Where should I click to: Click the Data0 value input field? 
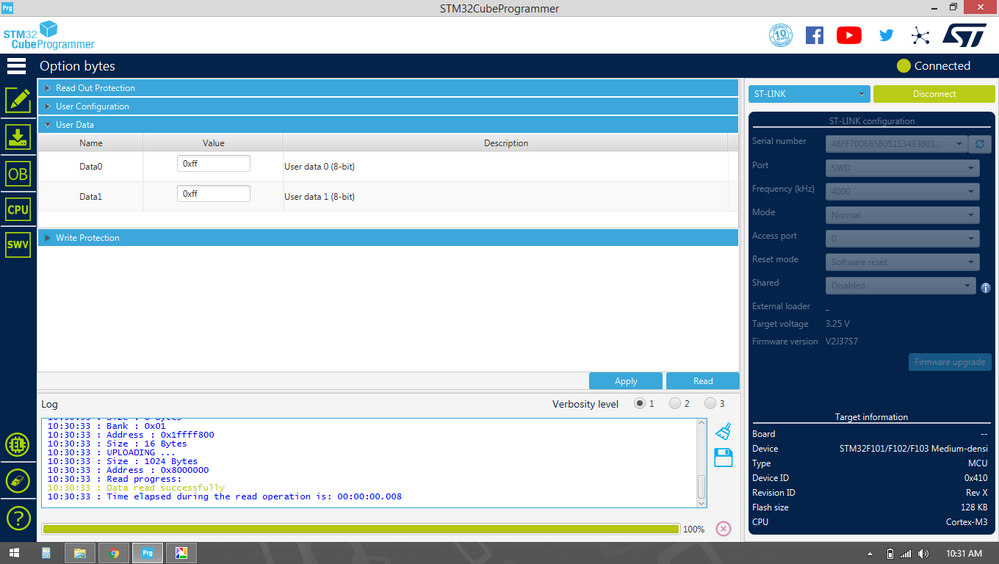213,164
